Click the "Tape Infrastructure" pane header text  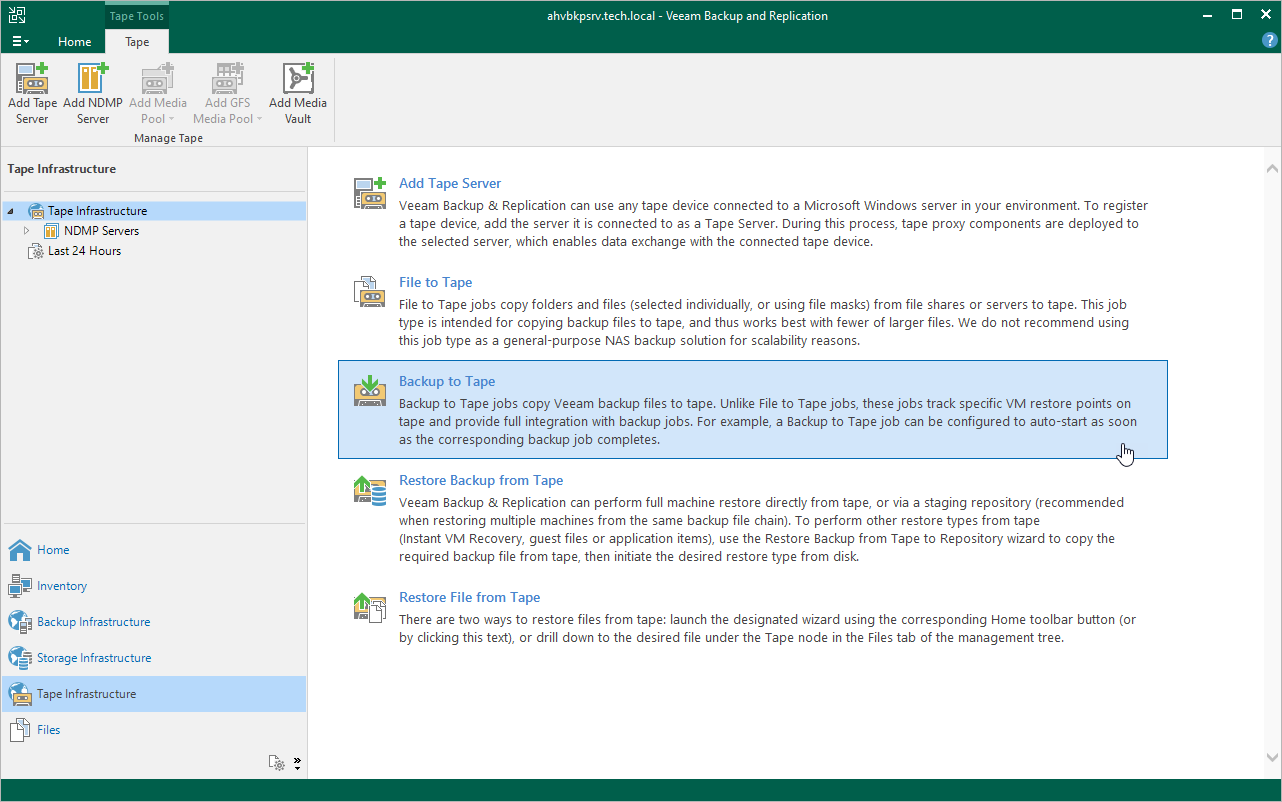[62, 169]
